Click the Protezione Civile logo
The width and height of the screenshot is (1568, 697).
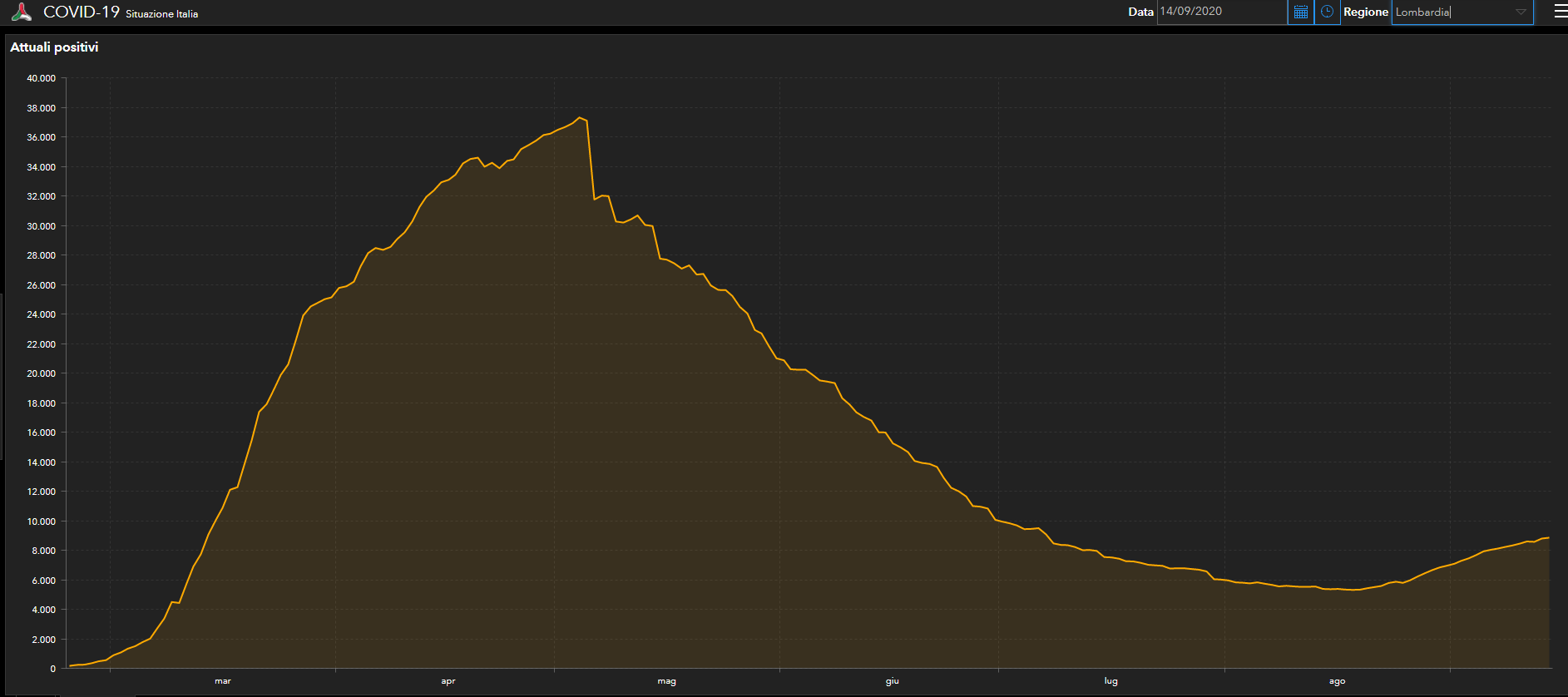coord(22,12)
